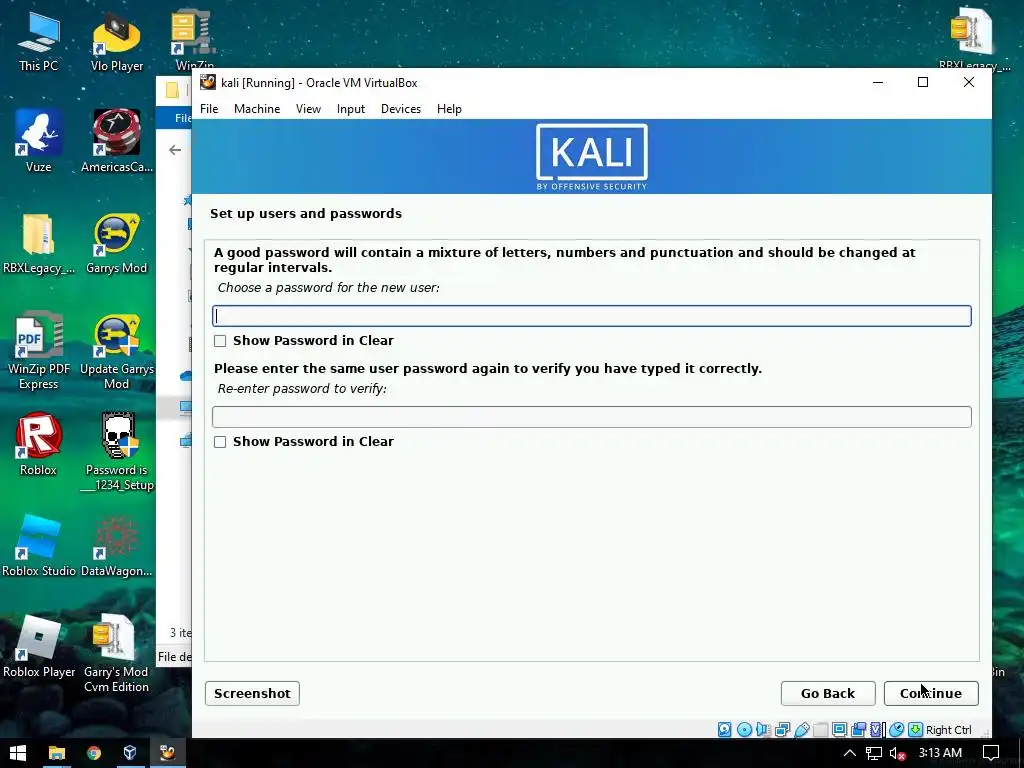Switch to VirtualBox Manager cube icon in taskbar

click(130, 753)
